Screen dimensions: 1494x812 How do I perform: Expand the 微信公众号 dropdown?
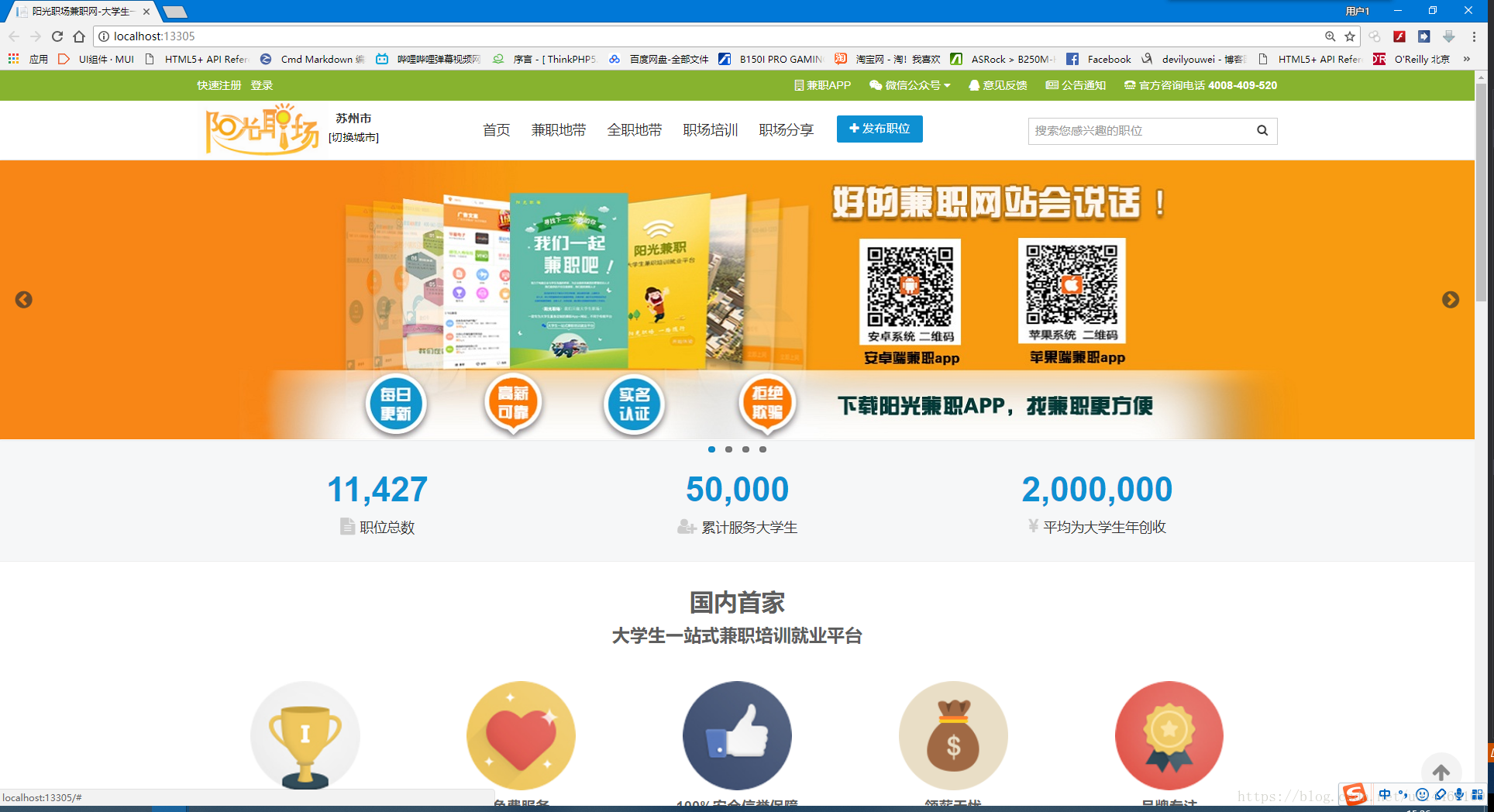click(x=909, y=85)
